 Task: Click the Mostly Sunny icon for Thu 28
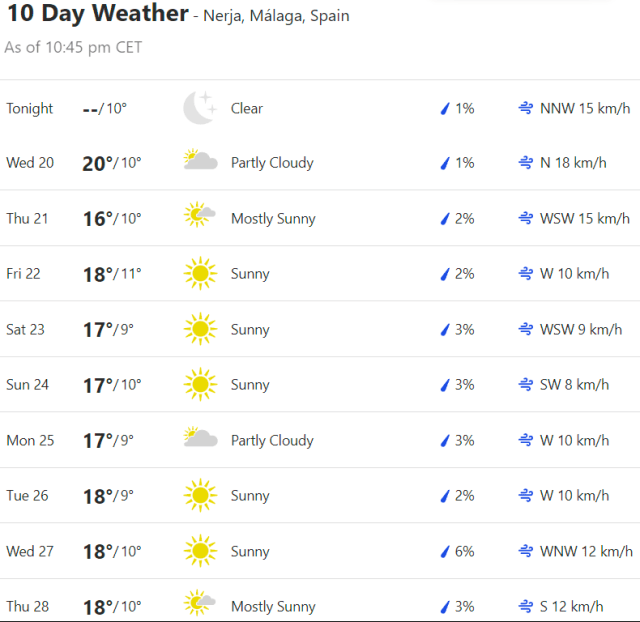(x=200, y=604)
